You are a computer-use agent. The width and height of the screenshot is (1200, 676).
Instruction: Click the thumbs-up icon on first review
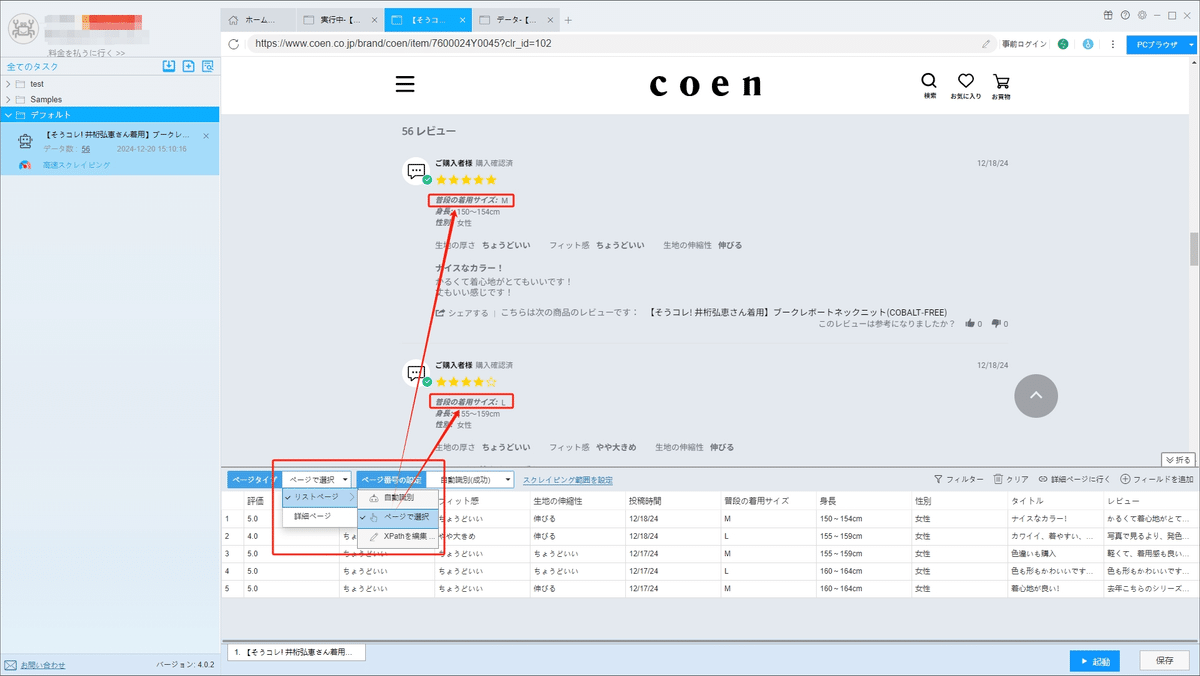click(969, 324)
